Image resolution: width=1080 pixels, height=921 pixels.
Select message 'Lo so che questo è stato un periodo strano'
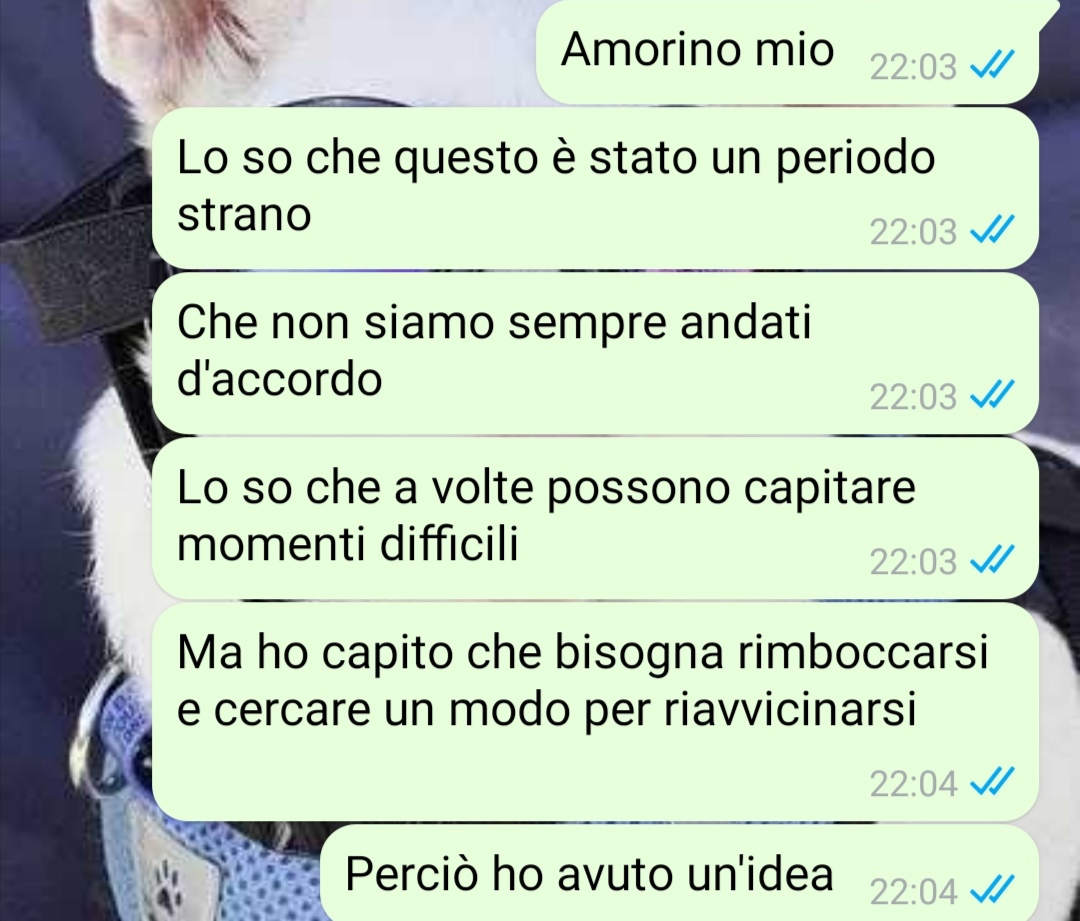pyautogui.click(x=595, y=188)
